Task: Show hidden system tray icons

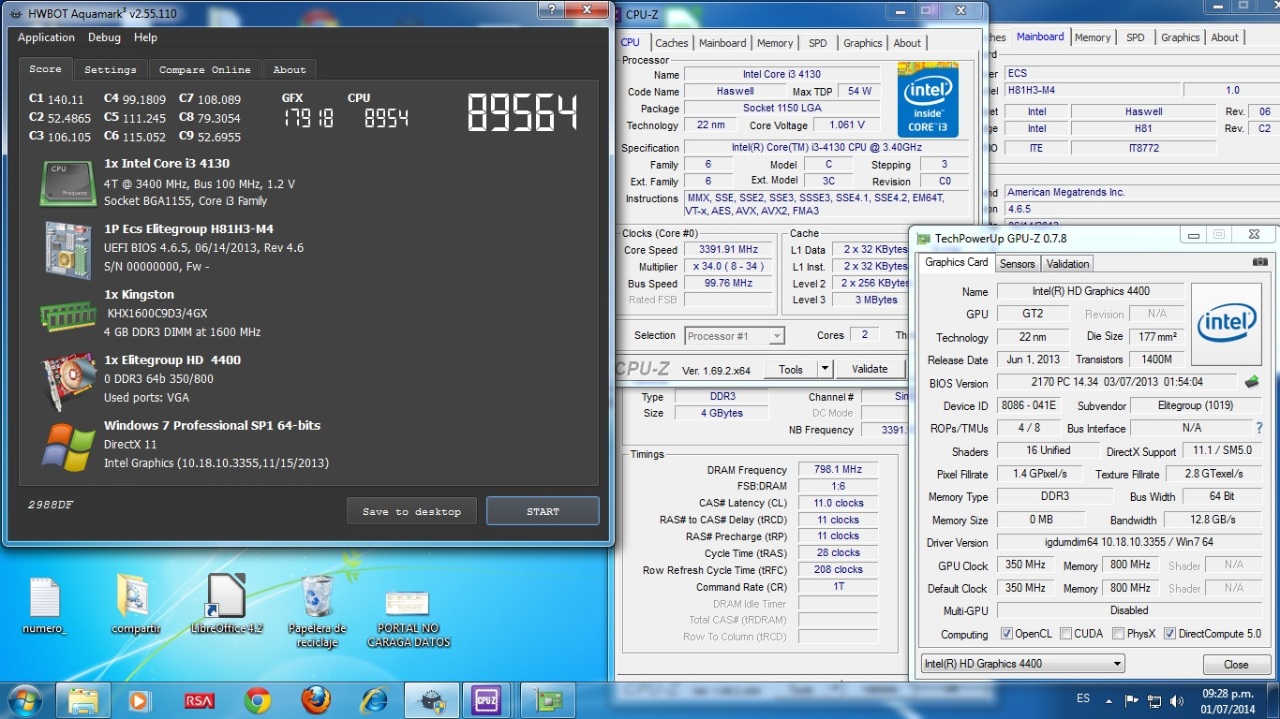Action: coord(1109,700)
